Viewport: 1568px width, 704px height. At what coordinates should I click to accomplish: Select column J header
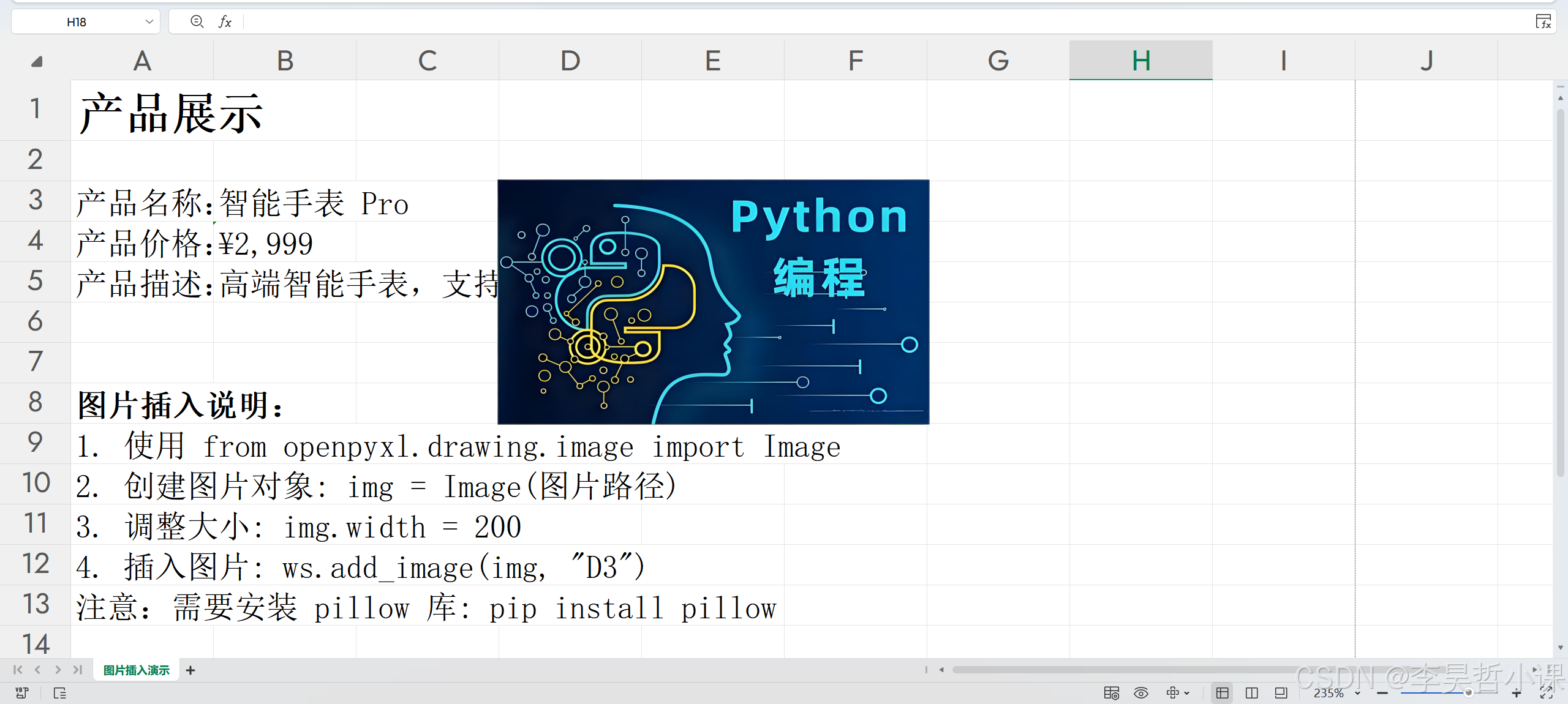[1427, 61]
